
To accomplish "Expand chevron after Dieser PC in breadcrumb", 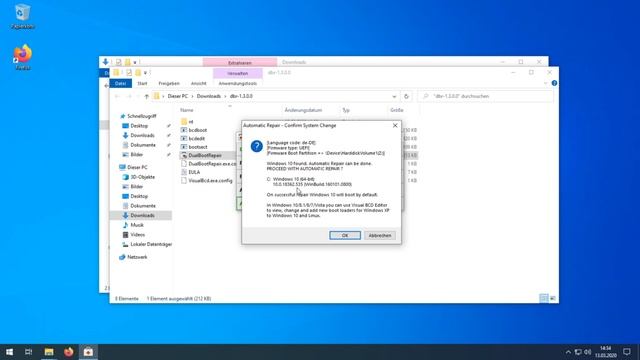I will pos(192,96).
